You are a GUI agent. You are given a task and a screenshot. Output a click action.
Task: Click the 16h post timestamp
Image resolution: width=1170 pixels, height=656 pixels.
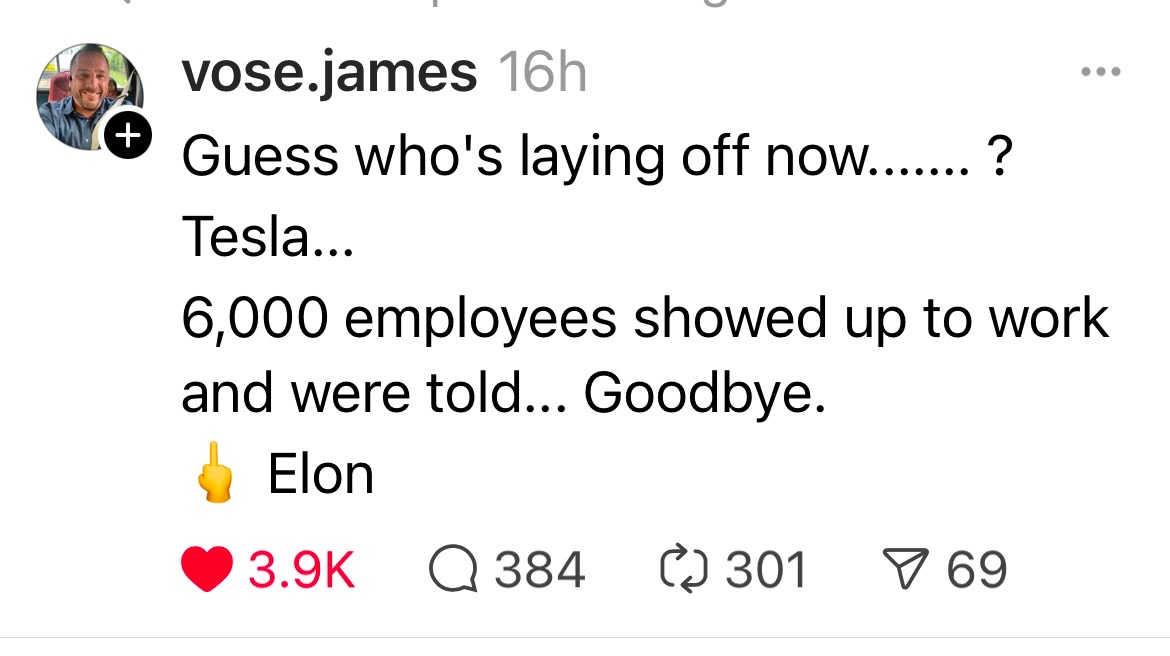(542, 72)
